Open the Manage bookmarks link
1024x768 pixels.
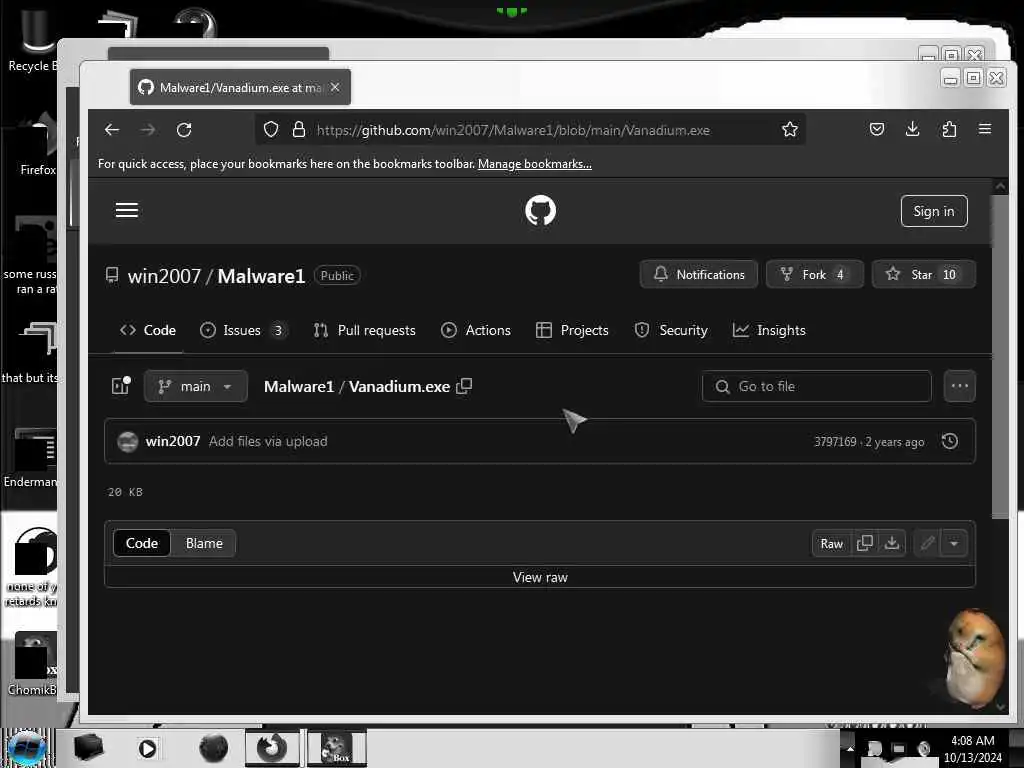[535, 164]
